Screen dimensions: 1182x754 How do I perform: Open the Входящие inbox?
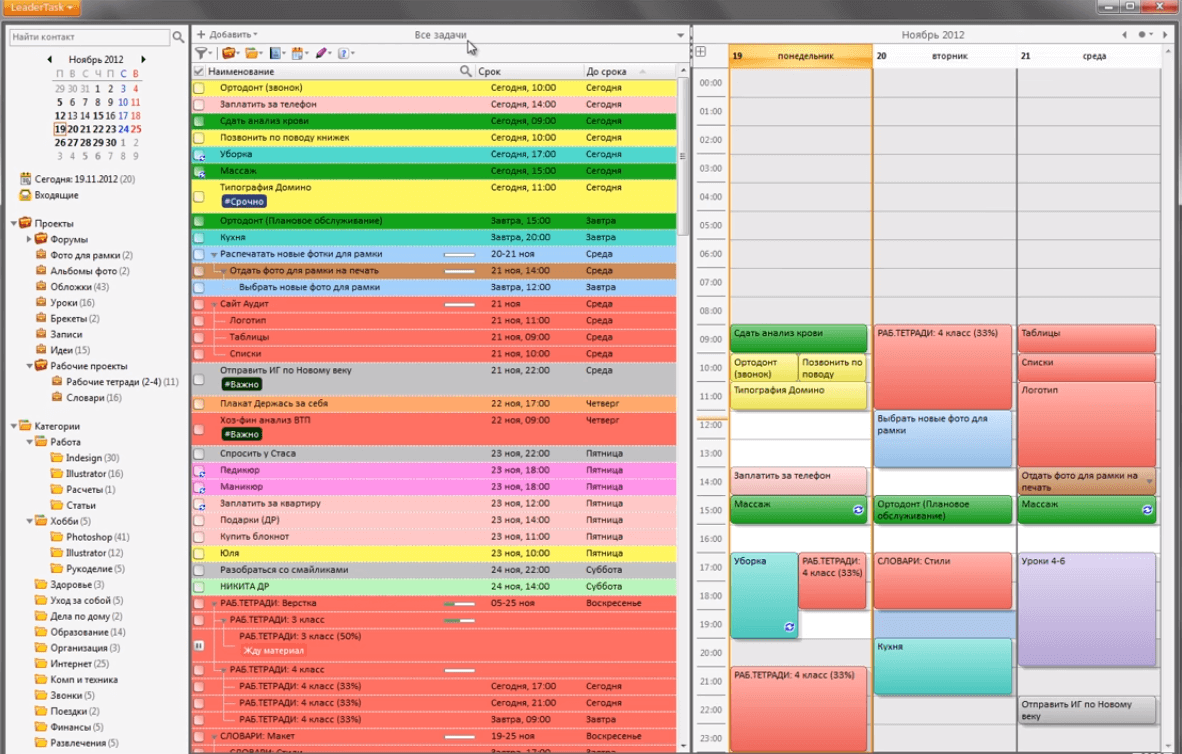[55, 195]
